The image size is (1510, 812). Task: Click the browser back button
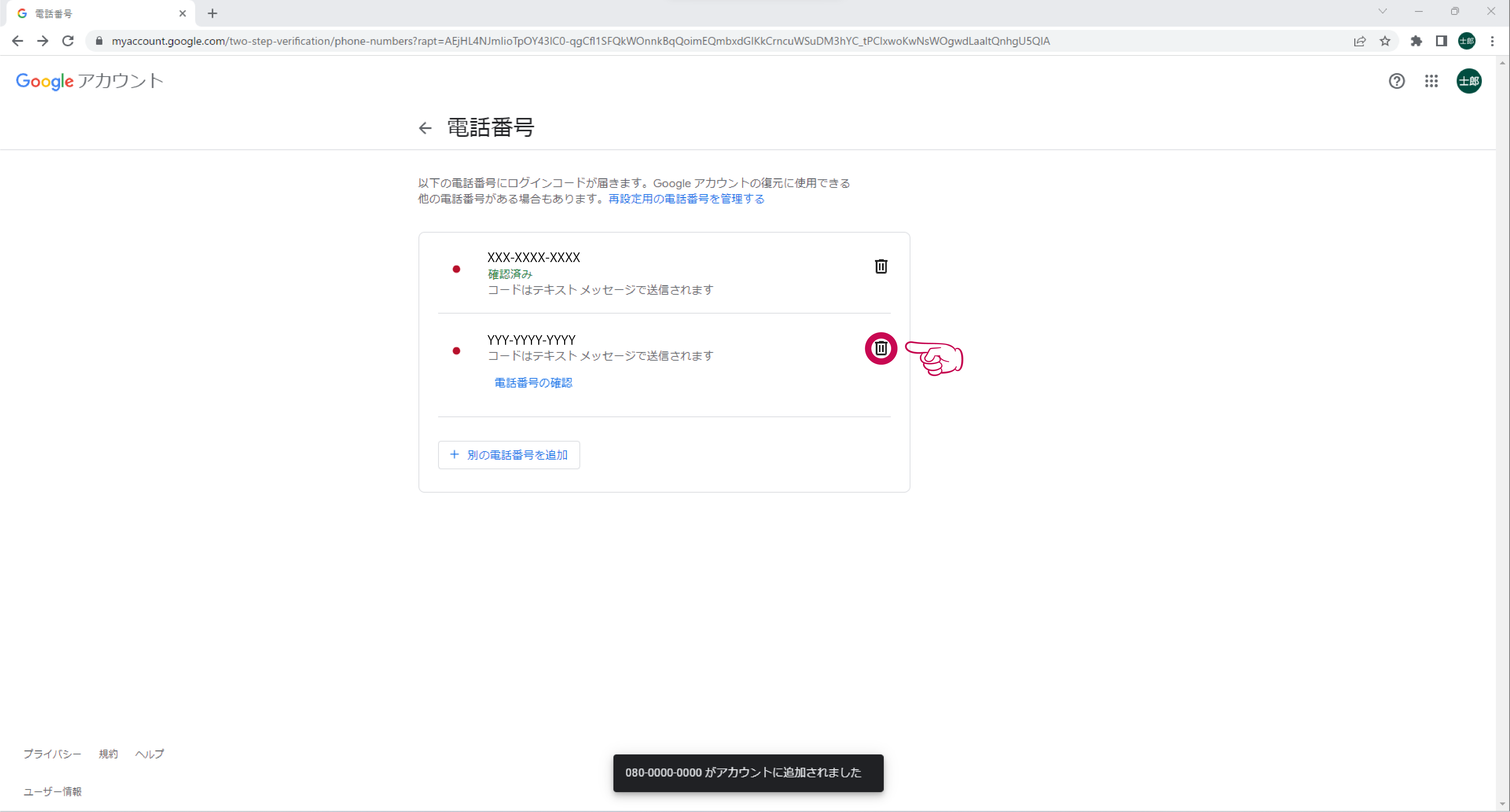(x=18, y=41)
